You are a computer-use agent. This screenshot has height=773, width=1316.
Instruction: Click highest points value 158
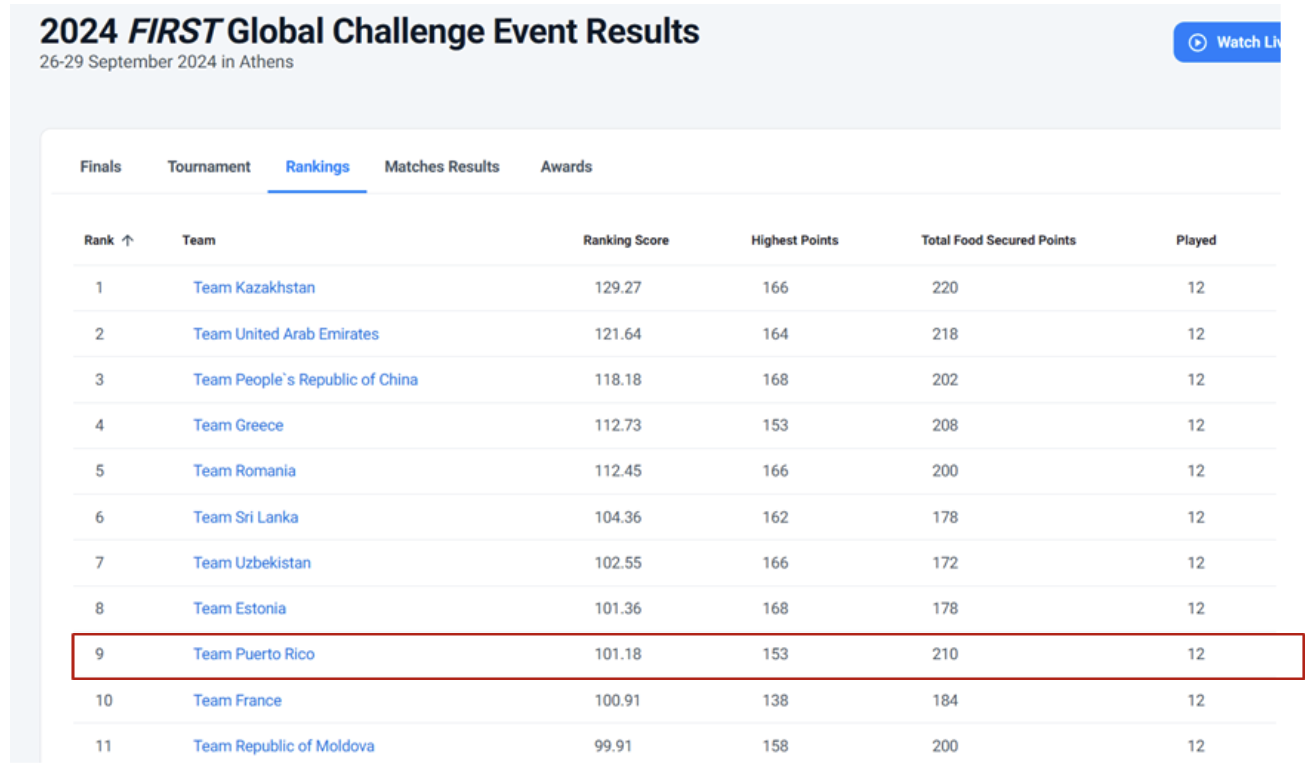tap(775, 746)
